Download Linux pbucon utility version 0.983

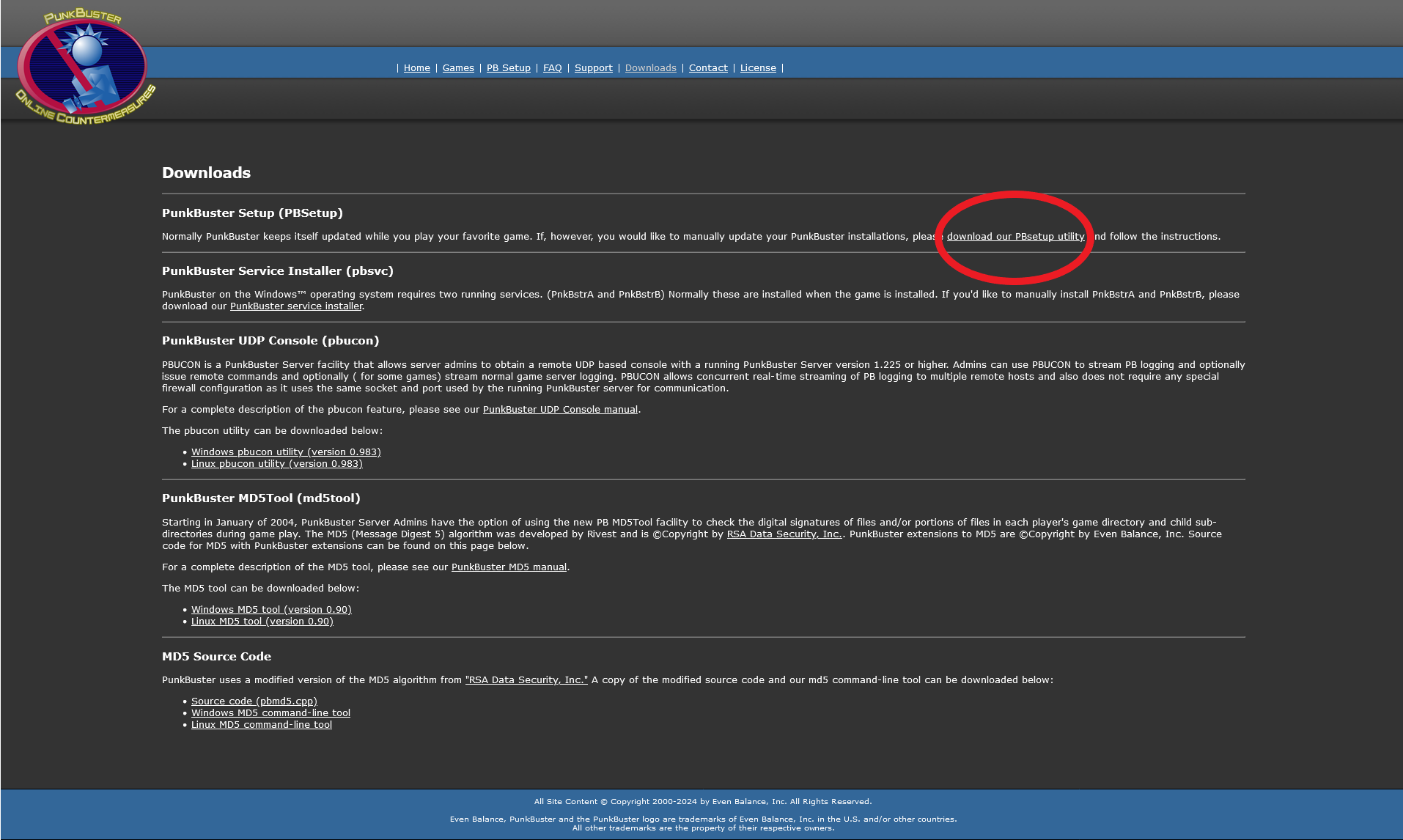point(277,464)
